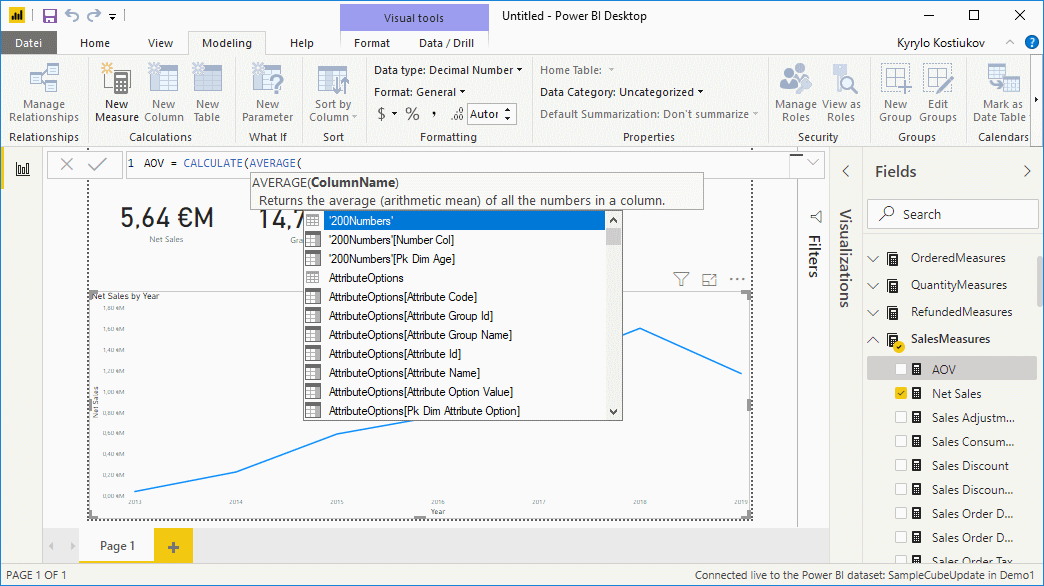Add a new page with plus button
The width and height of the screenshot is (1044, 586).
click(173, 547)
